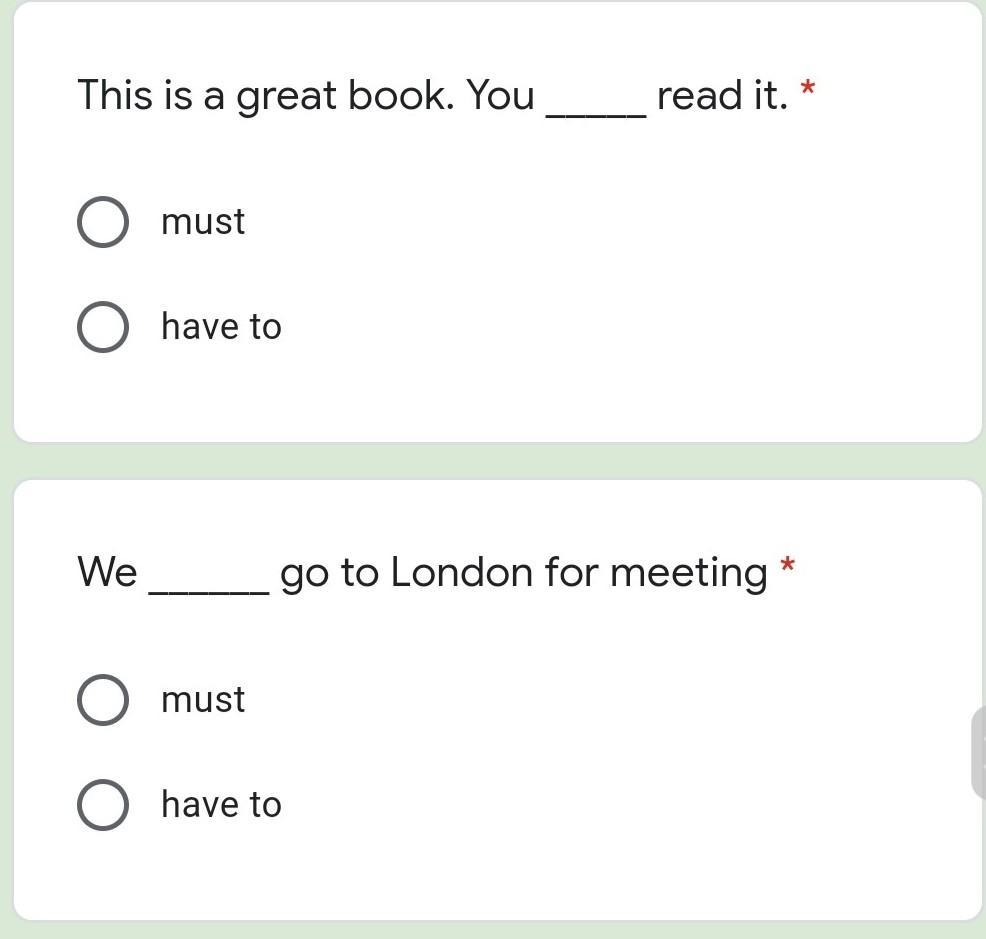The height and width of the screenshot is (939, 986).
Task: Click the red asterisk after 'read it.'
Action: (808, 91)
